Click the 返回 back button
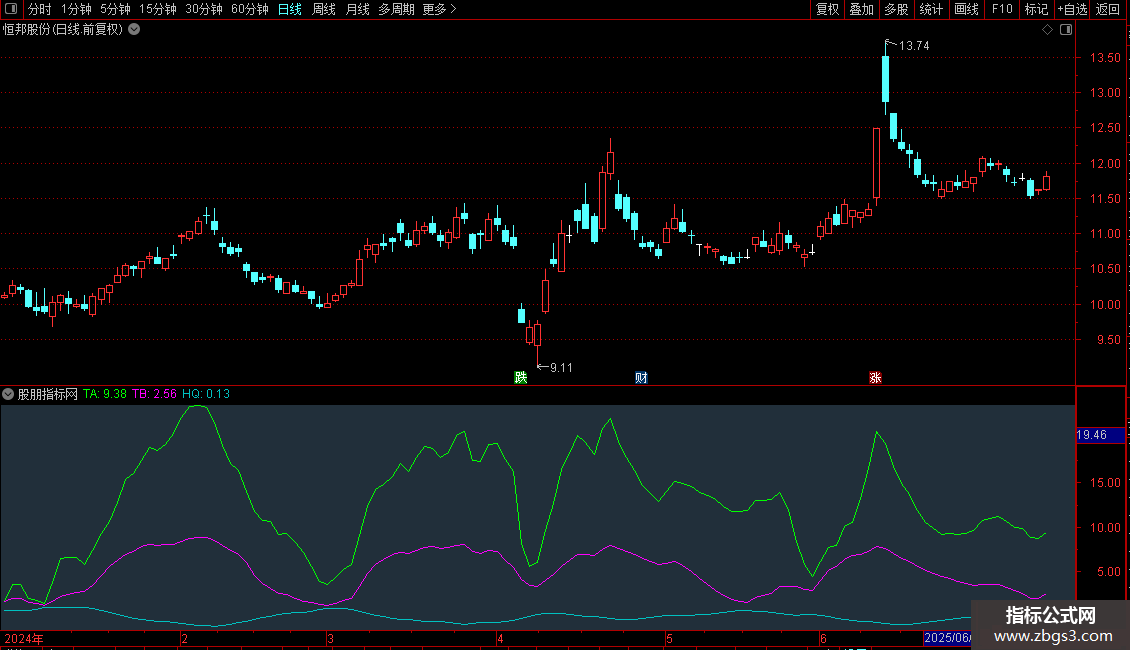Screen dimensions: 1130x650 1108,9
